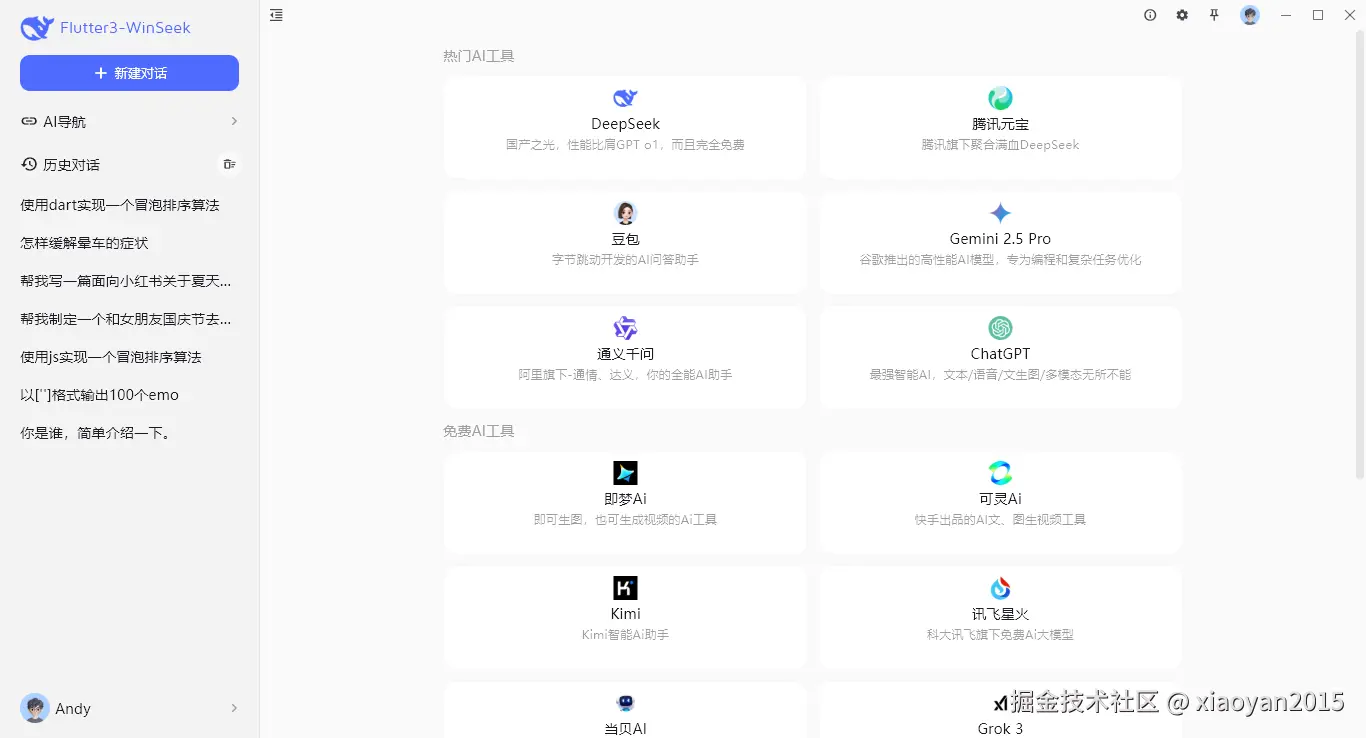Collapse sidebar using the top menu-fold icon
1366x738 pixels.
[x=277, y=15]
